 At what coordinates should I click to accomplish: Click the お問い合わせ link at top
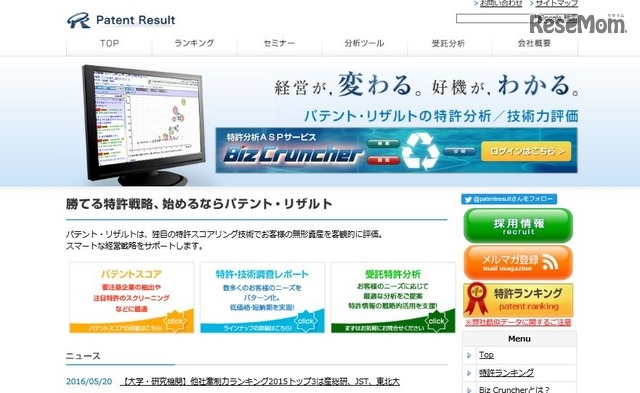point(501,3)
